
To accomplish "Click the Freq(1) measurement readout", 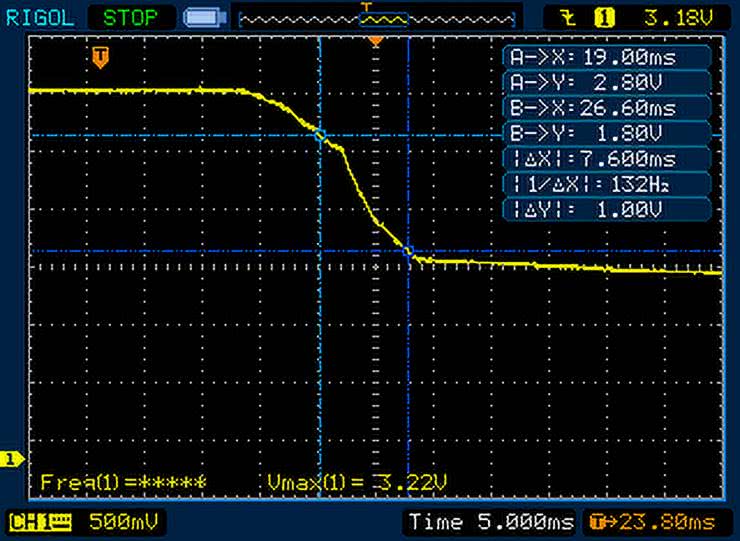I will tap(123, 483).
